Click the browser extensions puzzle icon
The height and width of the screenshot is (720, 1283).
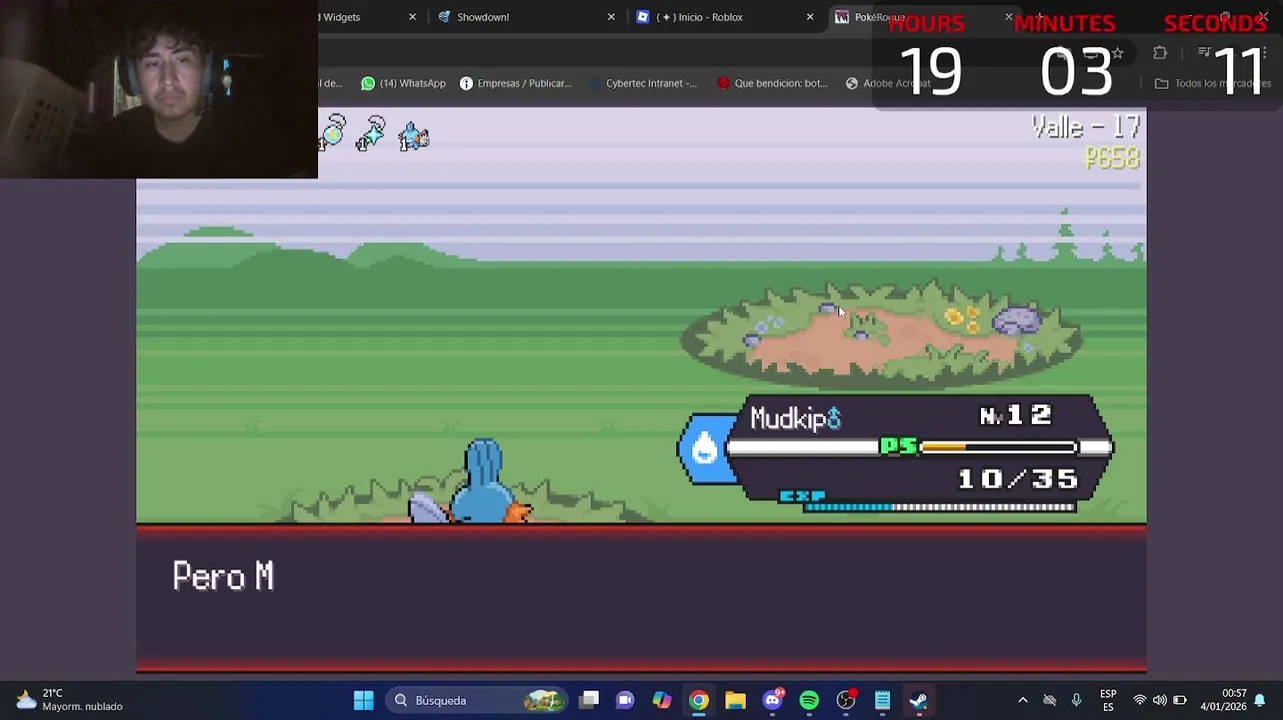[1160, 53]
